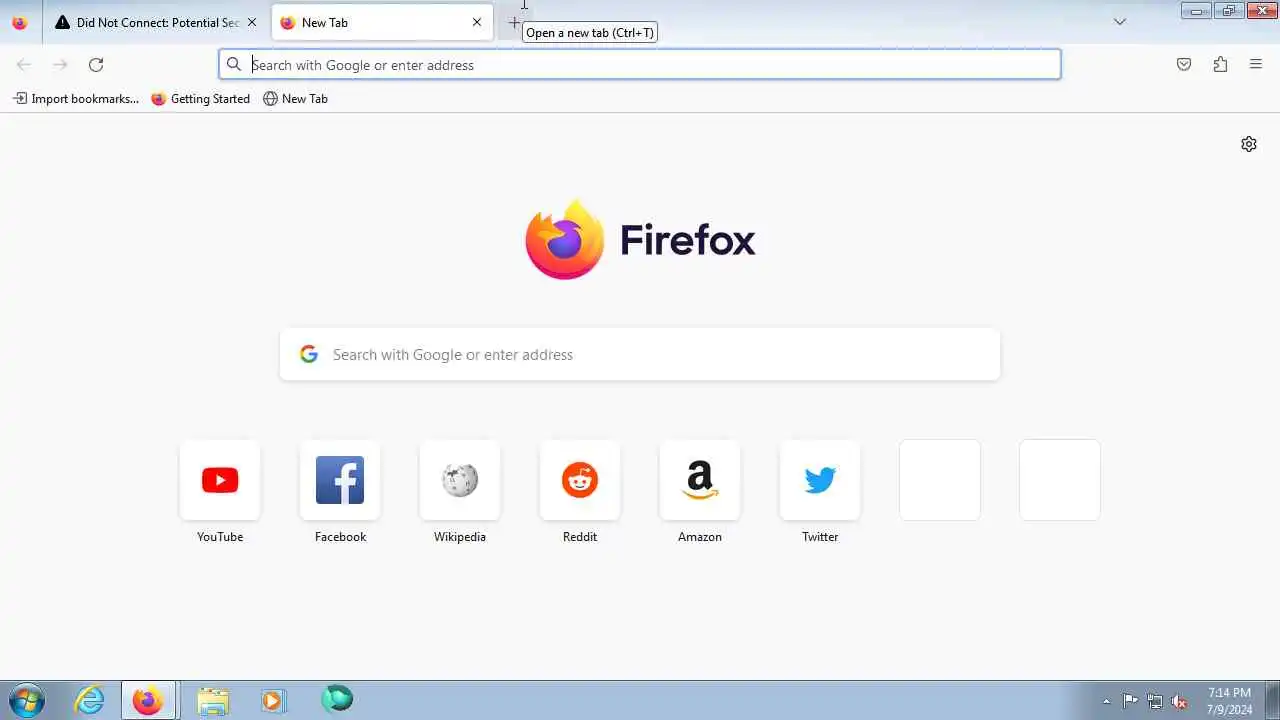Click the Wikipedia label text
Image resolution: width=1280 pixels, height=720 pixels.
click(x=460, y=537)
